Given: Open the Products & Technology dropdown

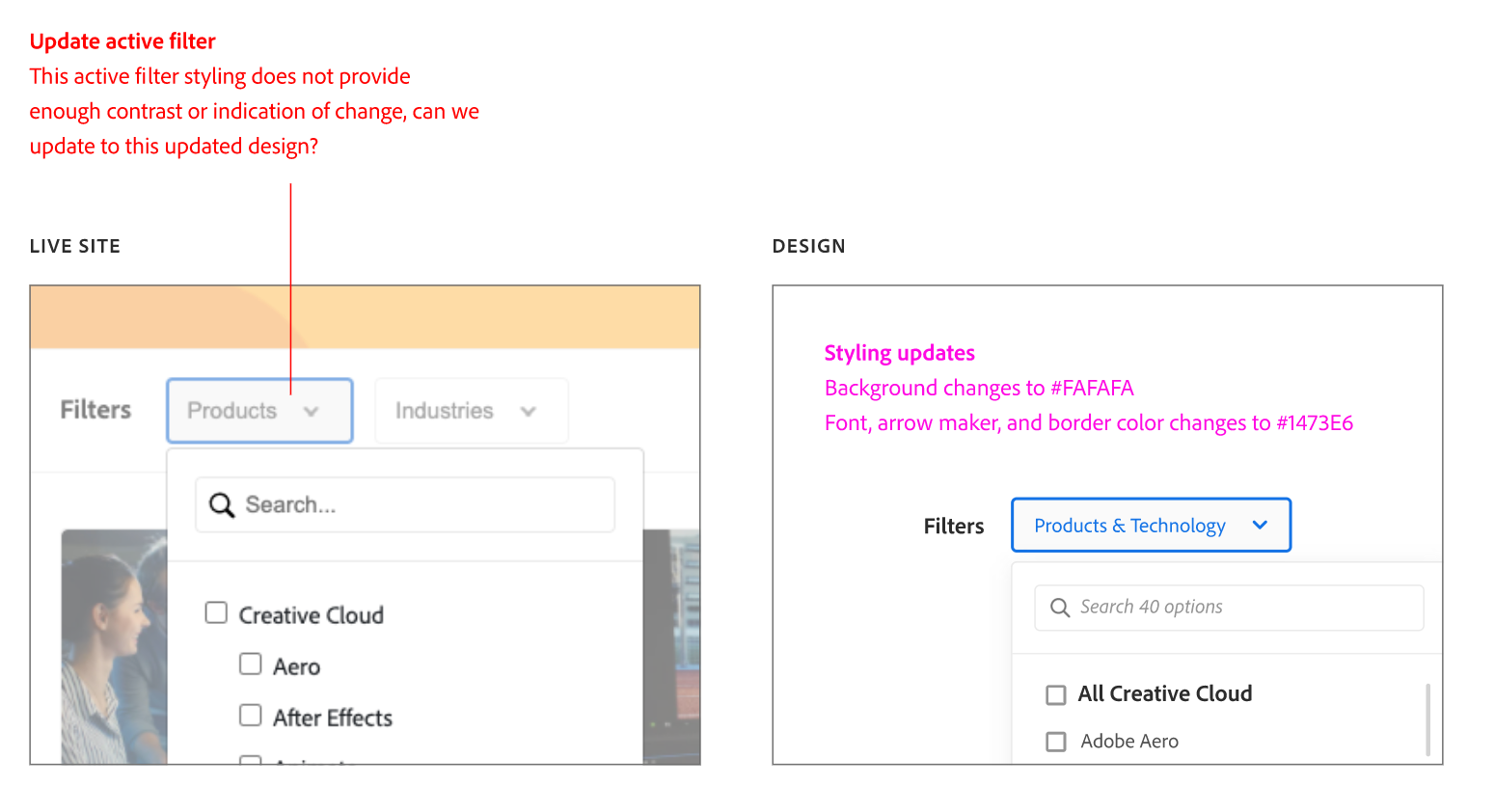Looking at the screenshot, I should [x=1150, y=525].
